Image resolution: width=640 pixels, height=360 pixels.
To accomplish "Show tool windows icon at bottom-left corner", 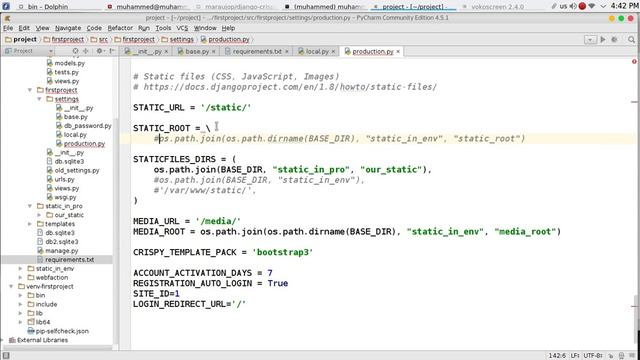I will click(6, 356).
